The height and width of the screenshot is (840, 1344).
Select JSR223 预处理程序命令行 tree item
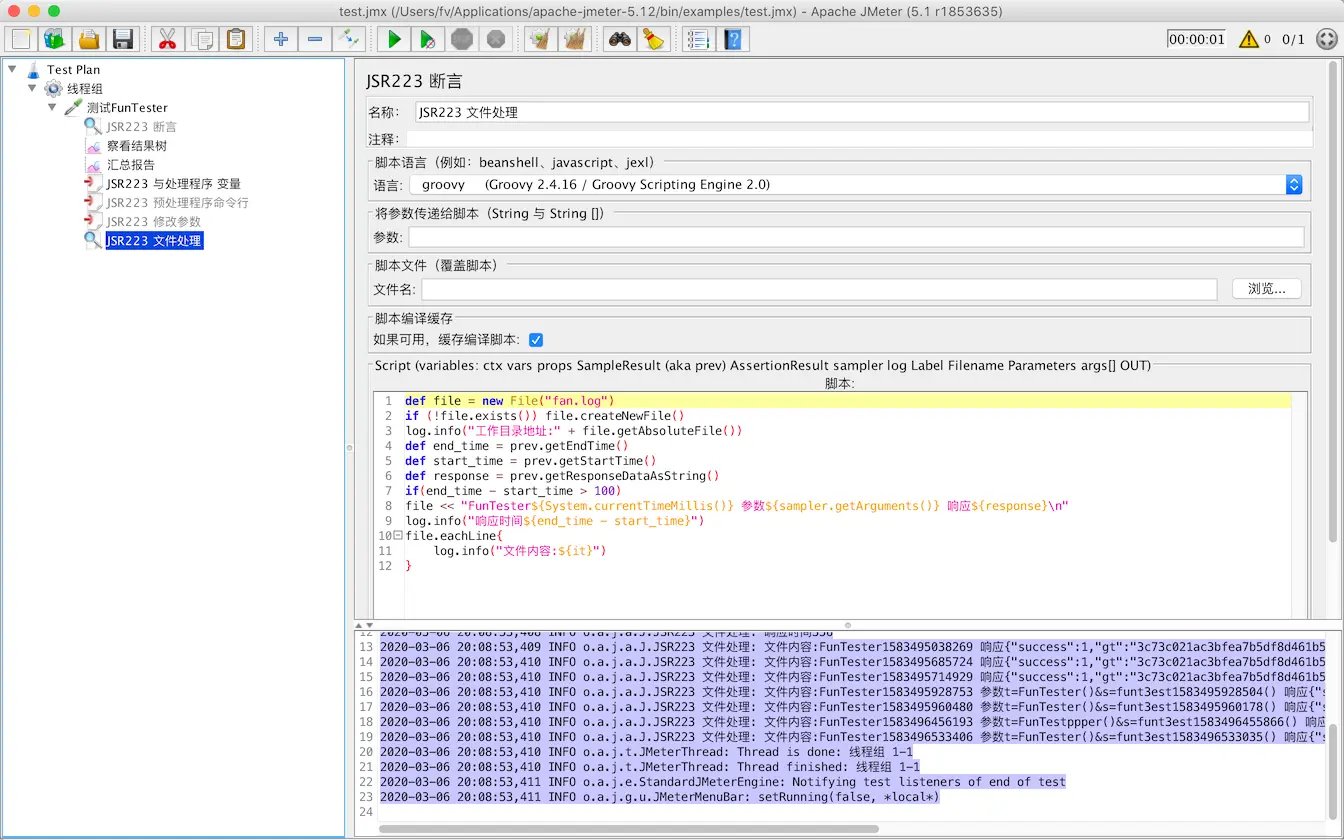(x=177, y=203)
